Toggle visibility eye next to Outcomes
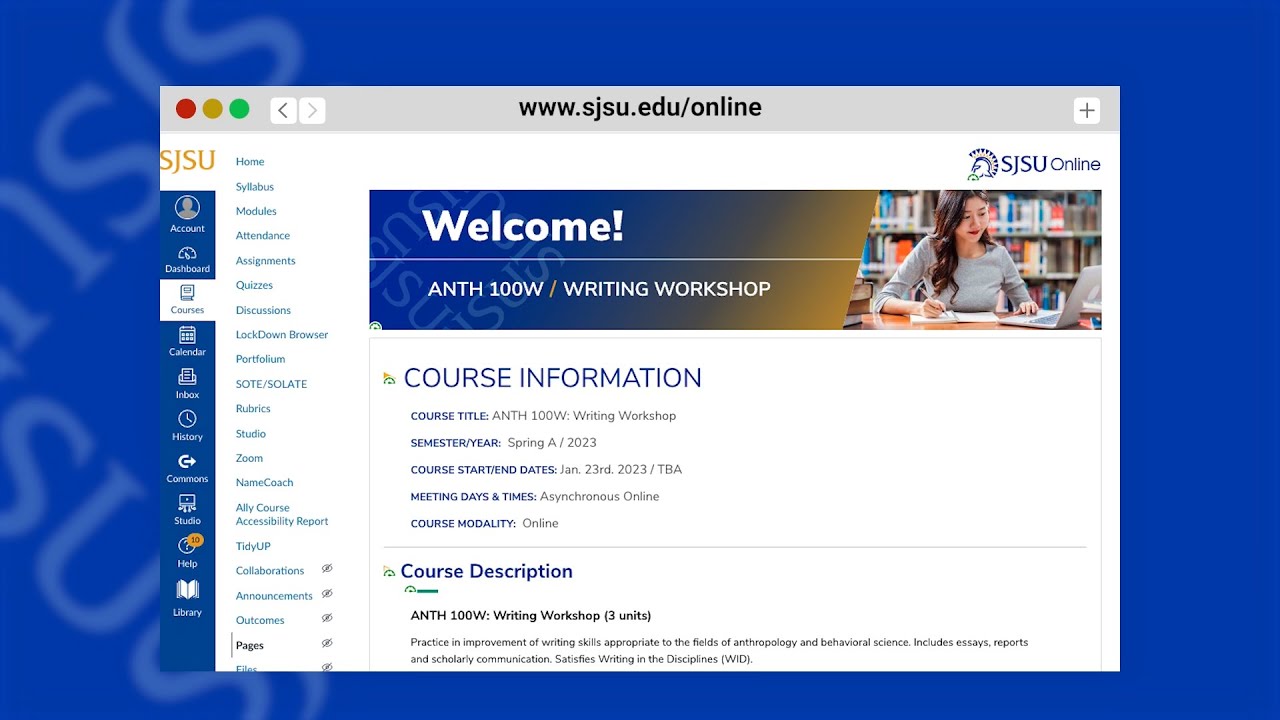The width and height of the screenshot is (1280, 720). pos(327,618)
